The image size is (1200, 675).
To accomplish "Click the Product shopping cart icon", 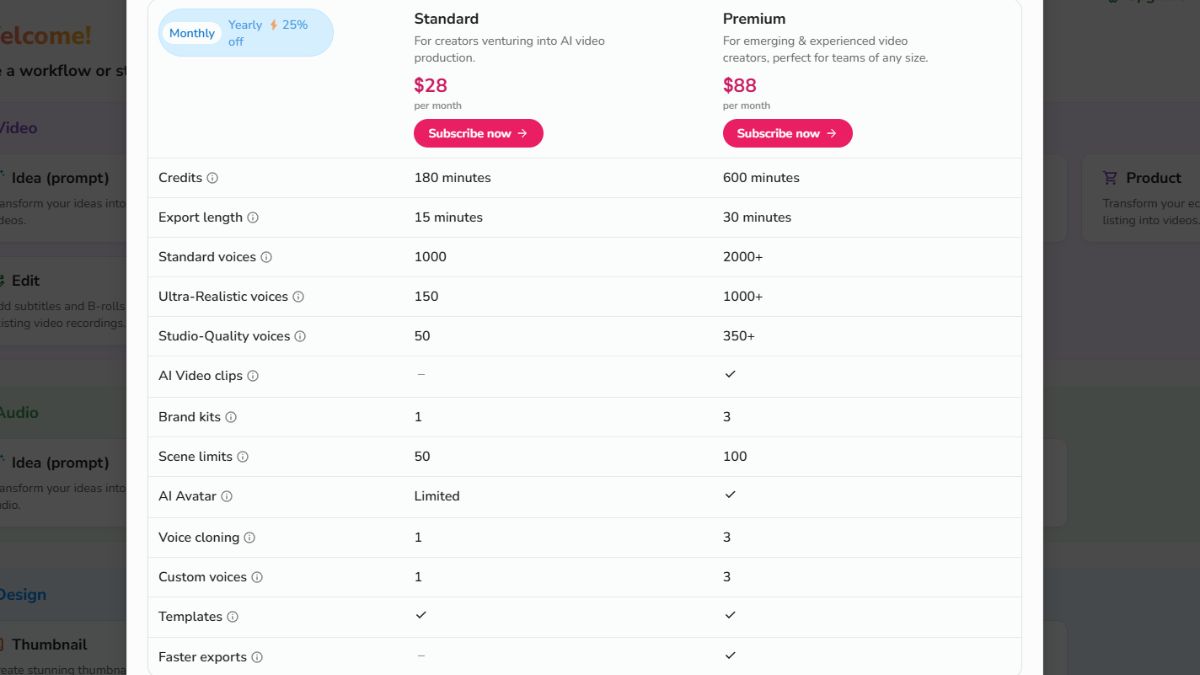I will (x=1110, y=178).
